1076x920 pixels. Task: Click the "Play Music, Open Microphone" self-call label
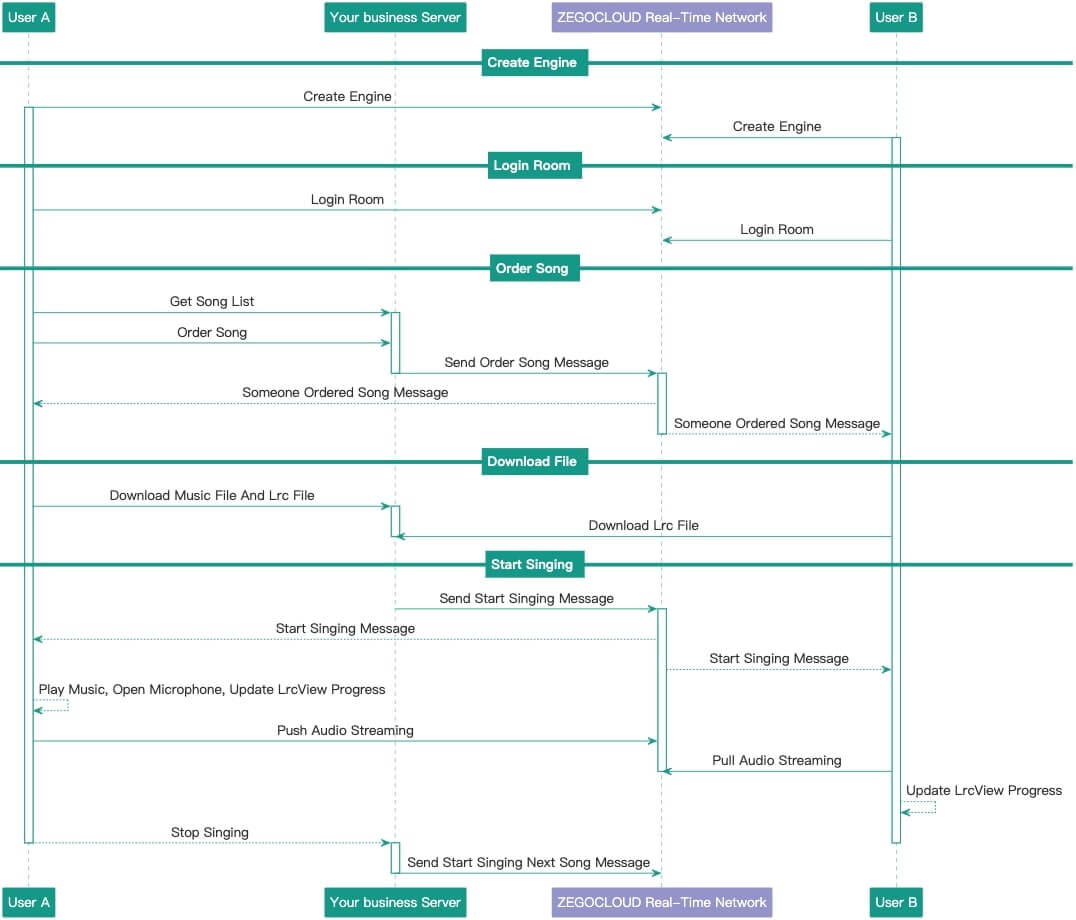pos(212,690)
